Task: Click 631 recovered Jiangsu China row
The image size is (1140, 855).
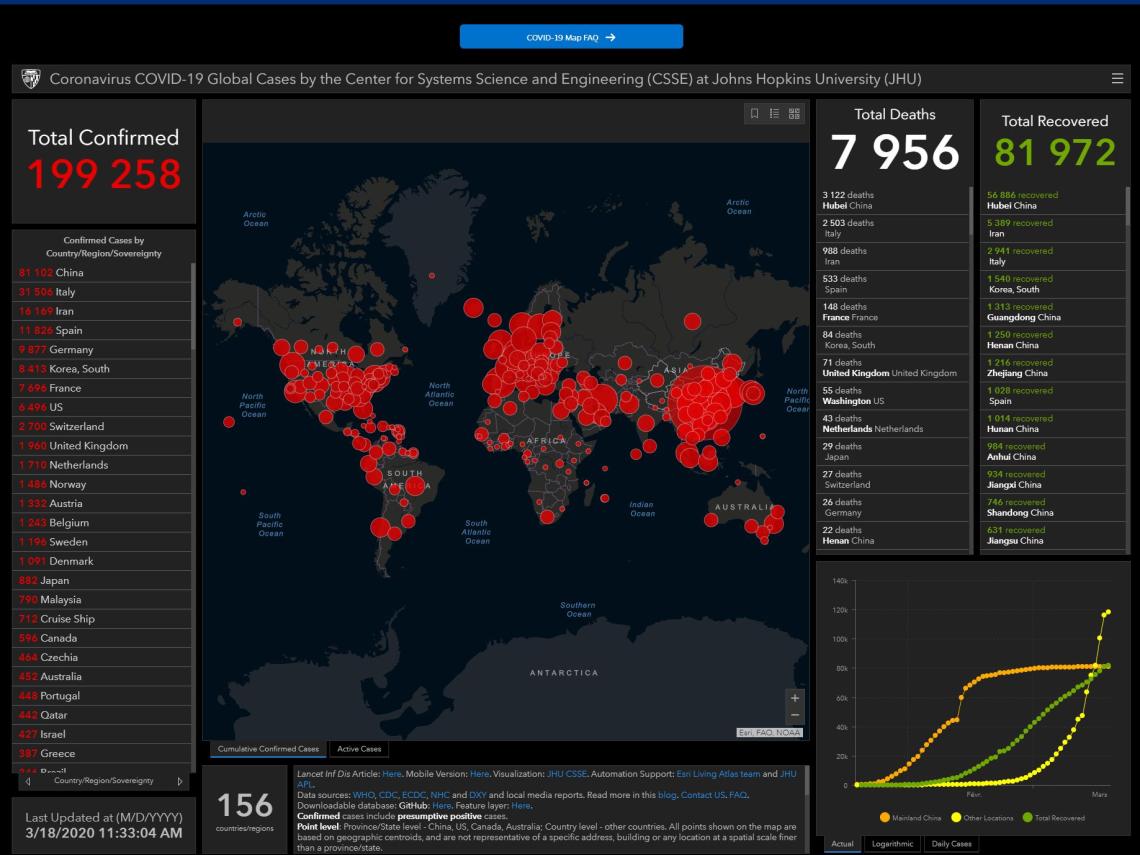Action: (1053, 536)
